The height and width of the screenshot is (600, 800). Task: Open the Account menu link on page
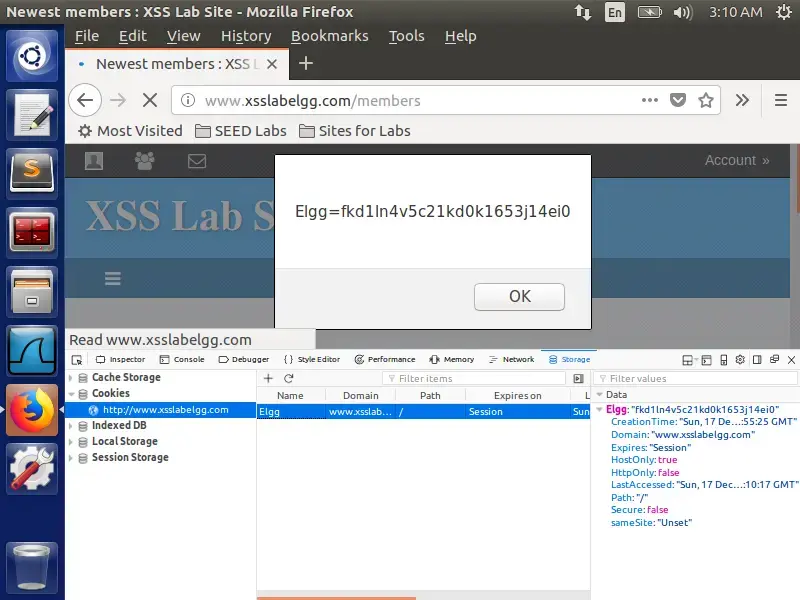(x=737, y=160)
